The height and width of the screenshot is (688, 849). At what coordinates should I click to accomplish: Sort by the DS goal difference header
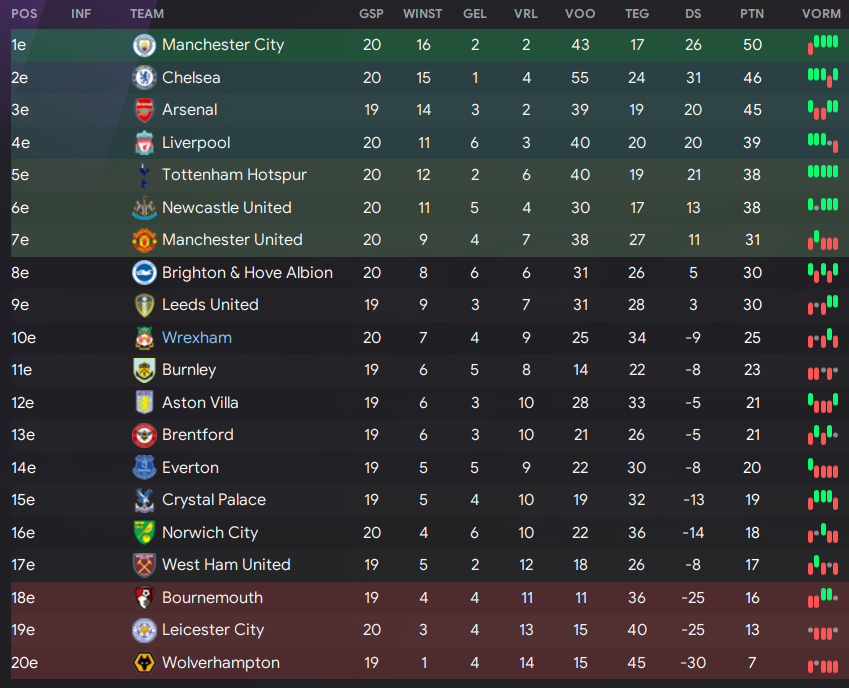click(693, 14)
